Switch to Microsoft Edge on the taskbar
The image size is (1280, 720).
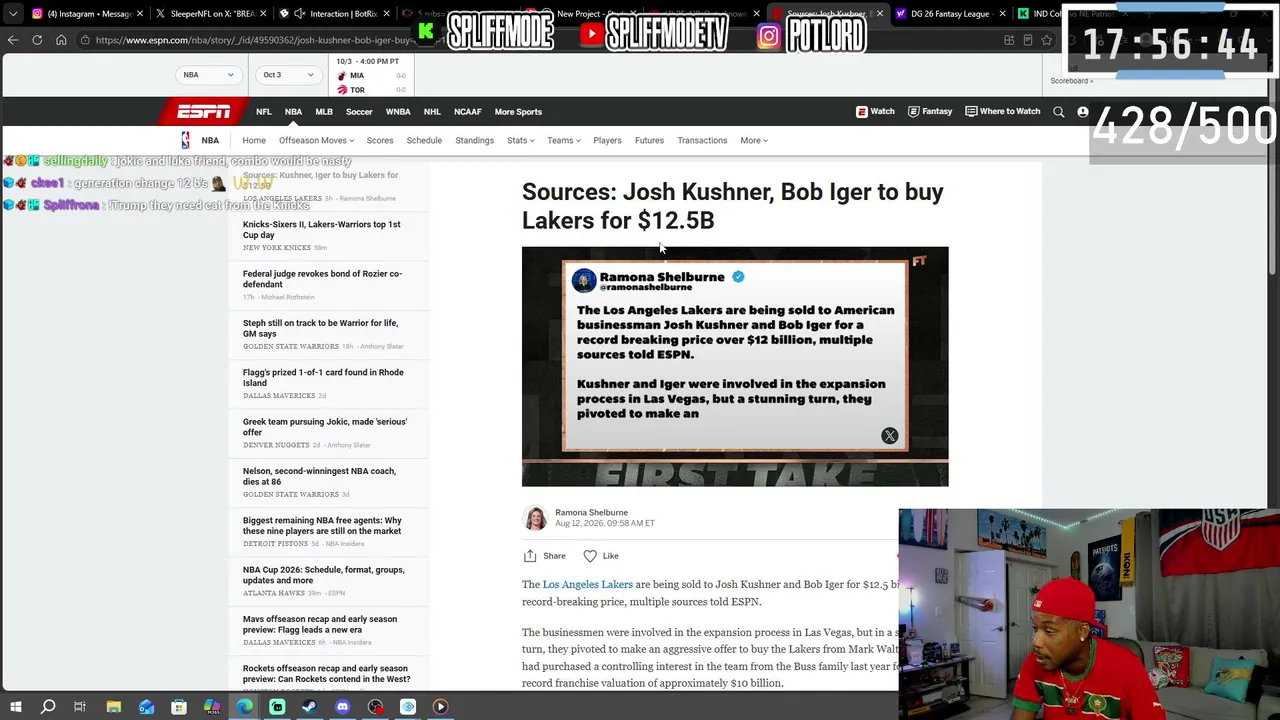pyautogui.click(x=244, y=707)
